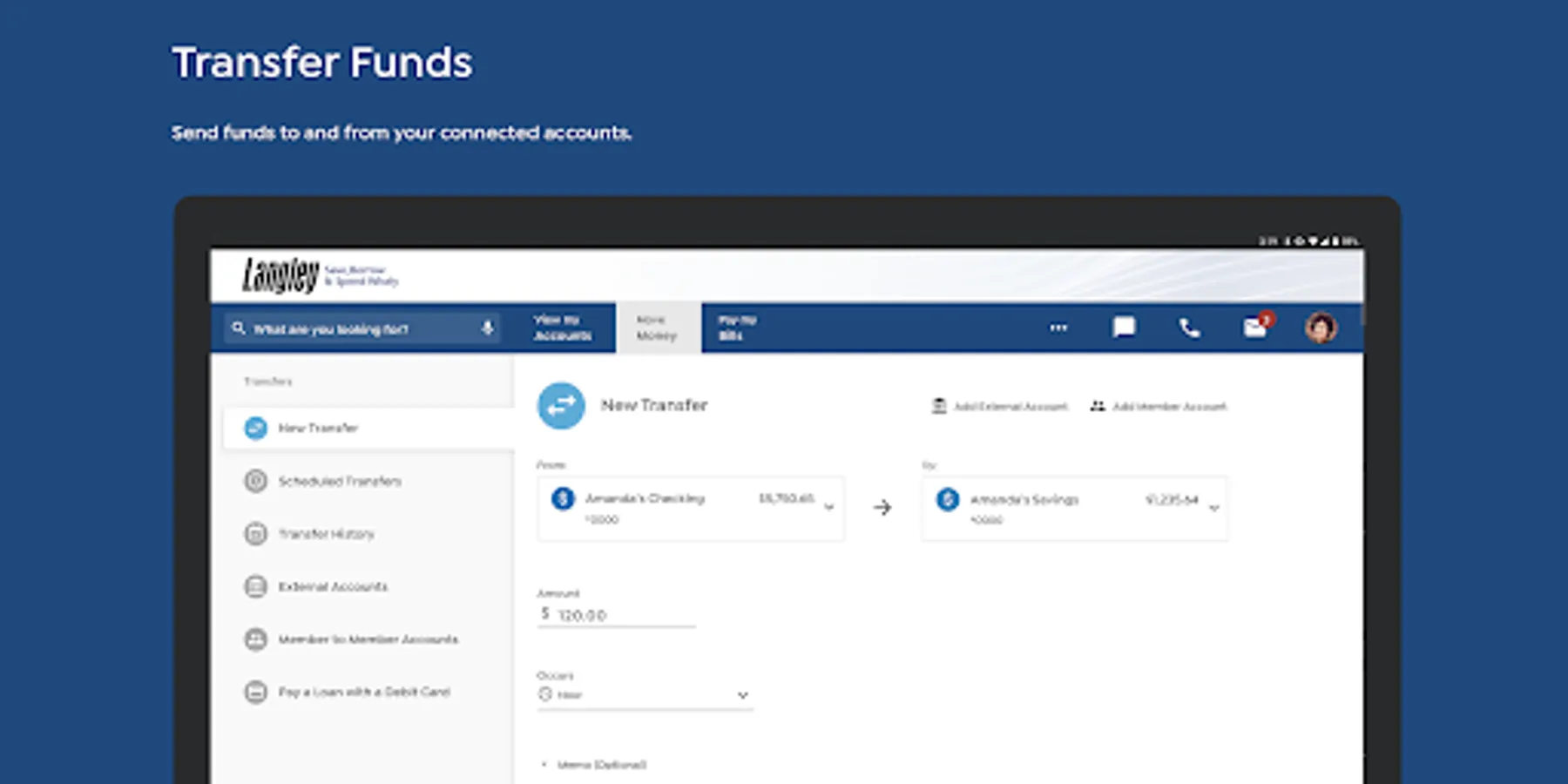
Task: Click the Amount field showing 120.00
Action: 617,614
